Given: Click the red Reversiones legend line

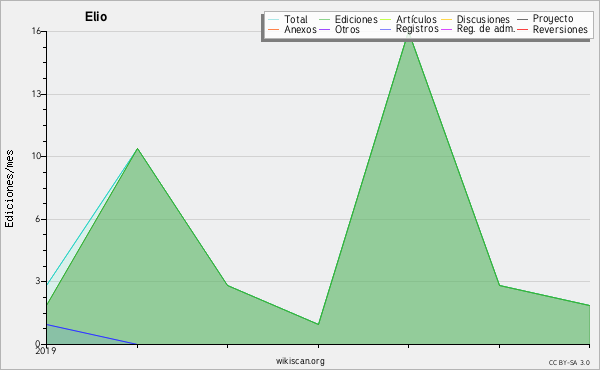Looking at the screenshot, I should (523, 29).
